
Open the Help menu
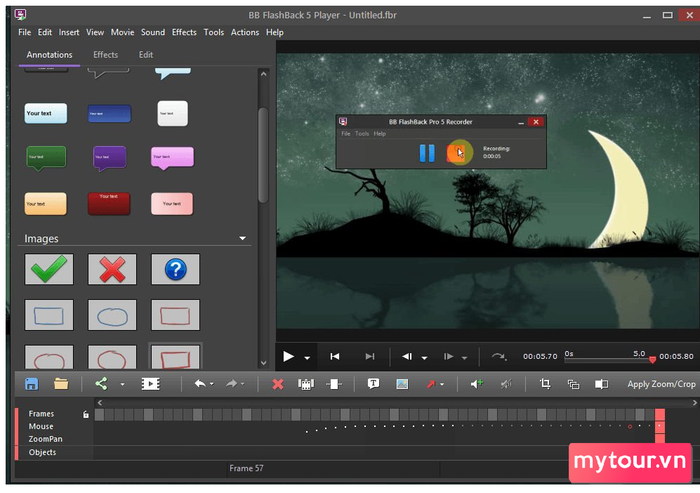pos(275,32)
